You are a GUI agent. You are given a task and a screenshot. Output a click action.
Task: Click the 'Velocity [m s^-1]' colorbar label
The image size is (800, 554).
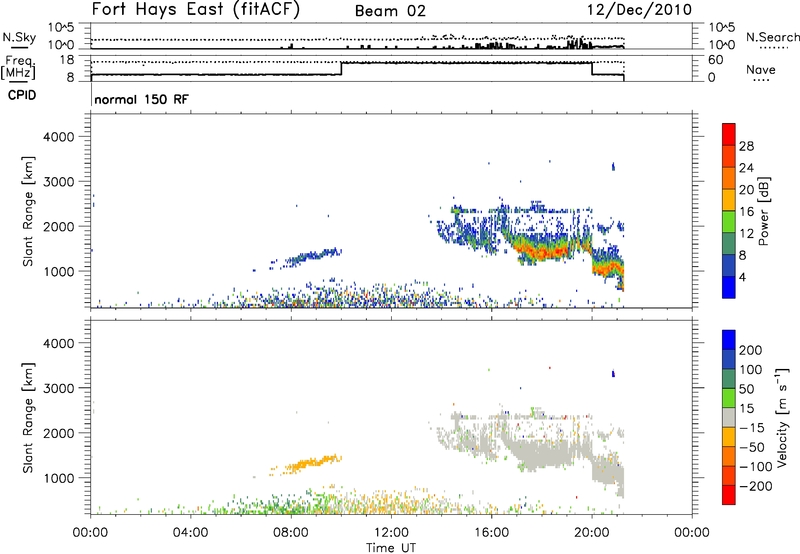[783, 417]
